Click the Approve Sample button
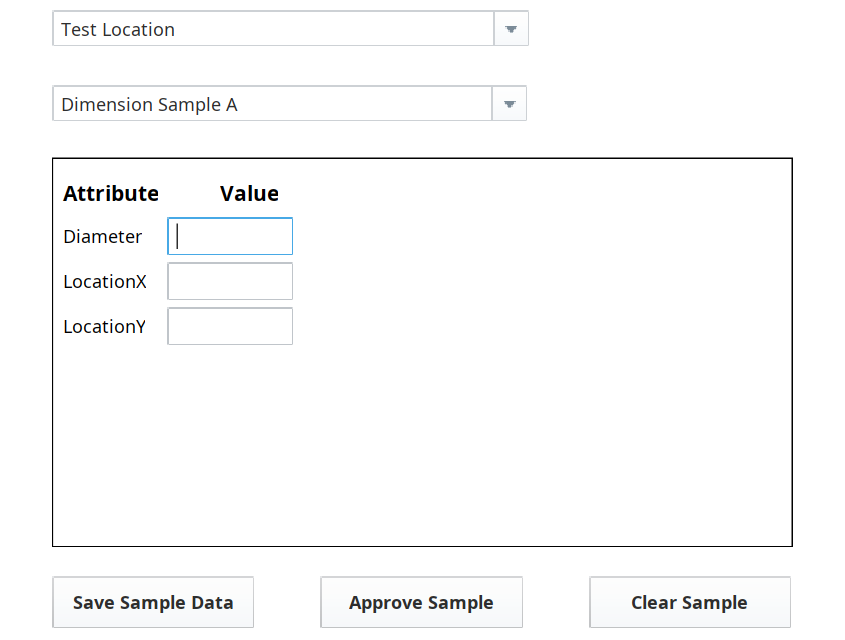Image resolution: width=845 pixels, height=640 pixels. (x=421, y=603)
